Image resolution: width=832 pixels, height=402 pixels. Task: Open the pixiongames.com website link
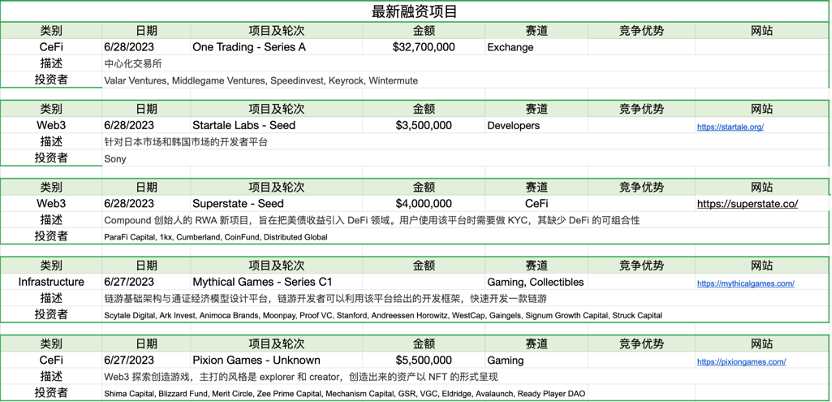click(x=741, y=362)
